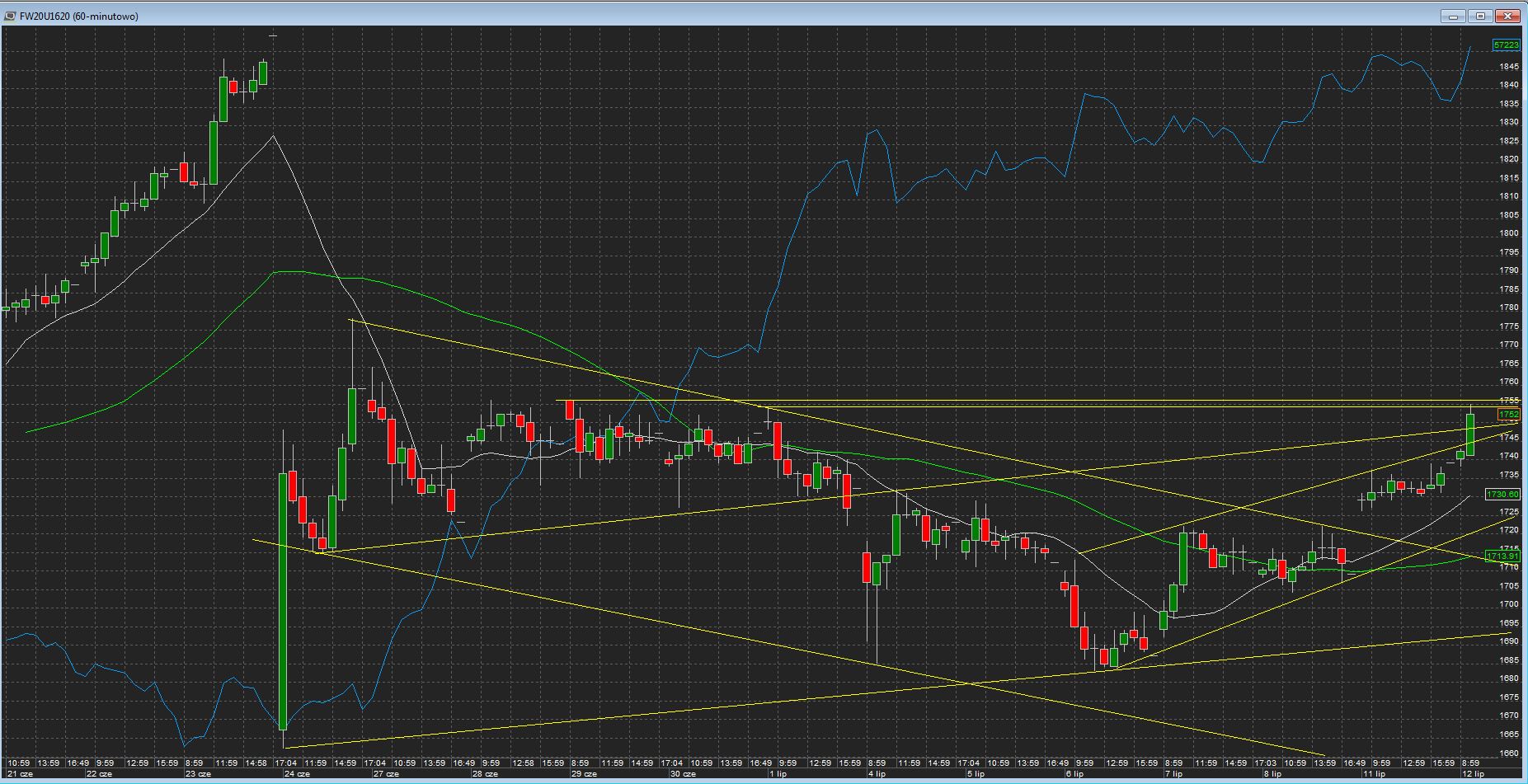Close the FW20U1620 chart window
The height and width of the screenshot is (784, 1528).
point(1508,16)
